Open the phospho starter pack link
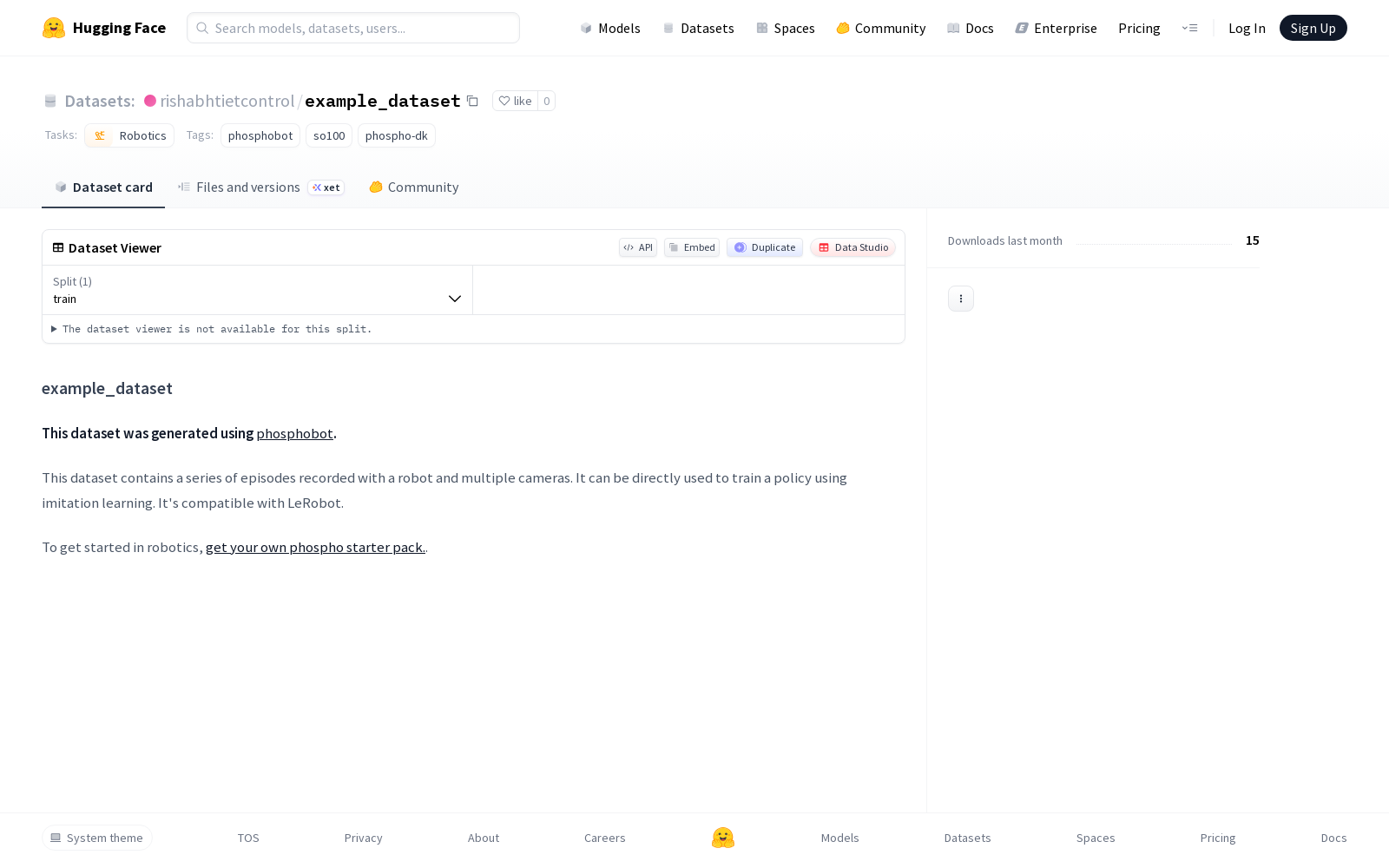The height and width of the screenshot is (868, 1389). [x=316, y=547]
